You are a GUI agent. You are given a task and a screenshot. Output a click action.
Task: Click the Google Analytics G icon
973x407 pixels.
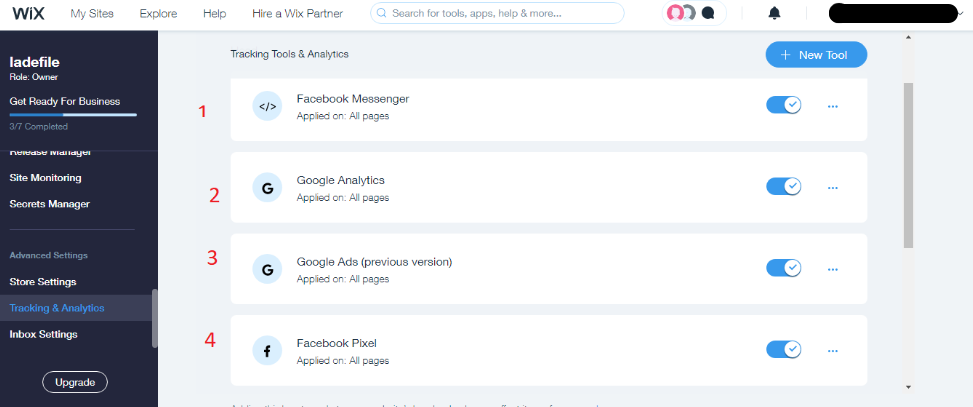pyautogui.click(x=267, y=187)
